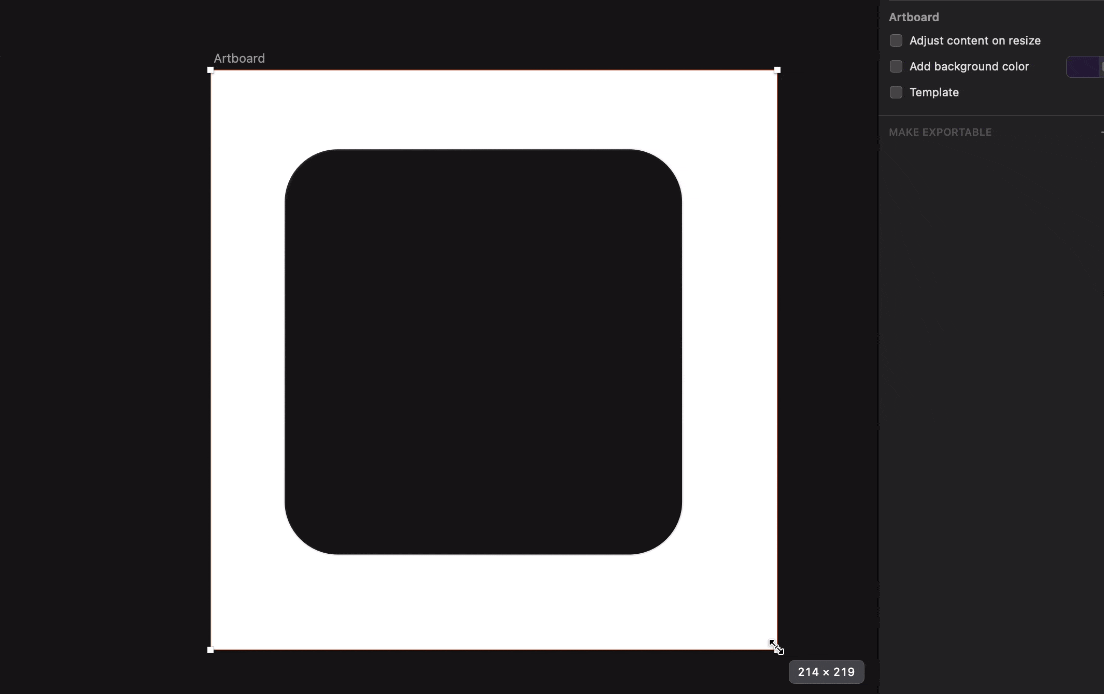The width and height of the screenshot is (1104, 694).
Task: Click the Artboard title label to rename it
Action: 239,58
